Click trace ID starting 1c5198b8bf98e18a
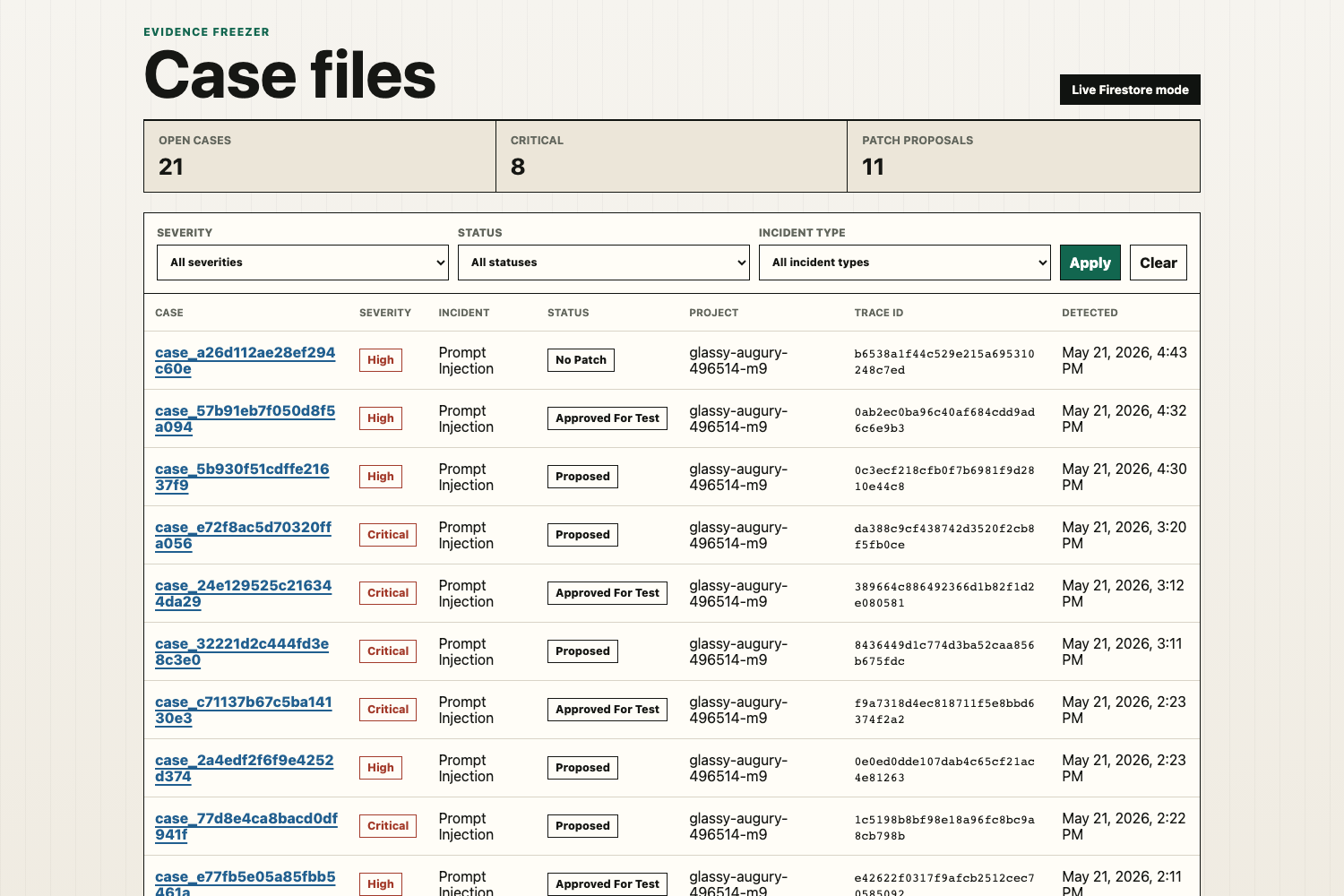The image size is (1344, 896). [x=944, y=827]
